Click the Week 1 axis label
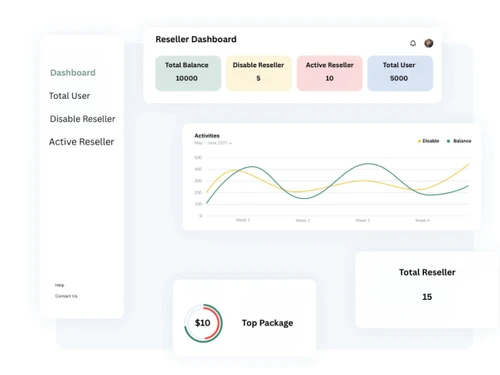Image resolution: width=500 pixels, height=375 pixels. click(243, 220)
